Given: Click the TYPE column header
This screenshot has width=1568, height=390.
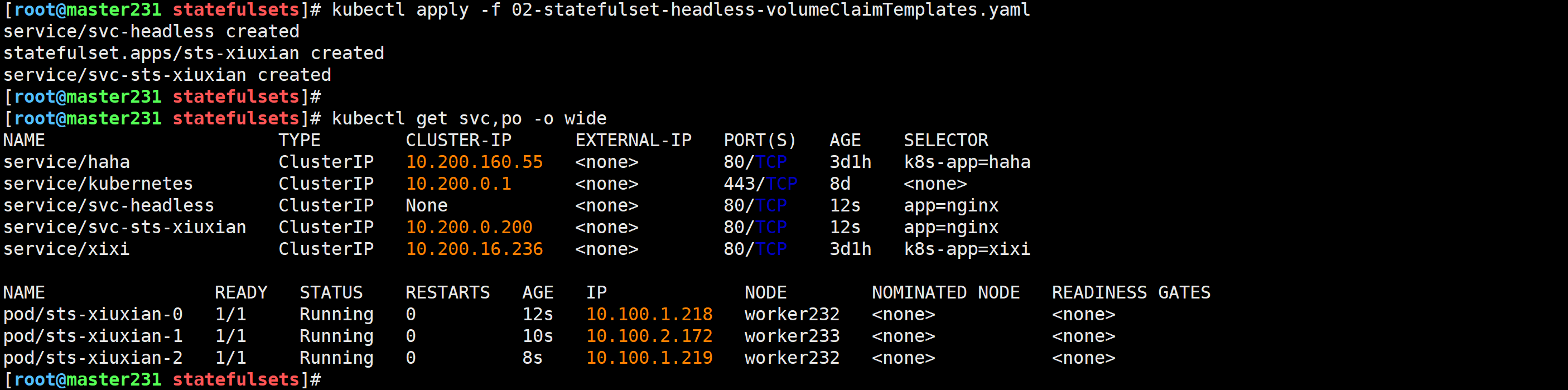Looking at the screenshot, I should pyautogui.click(x=300, y=141).
